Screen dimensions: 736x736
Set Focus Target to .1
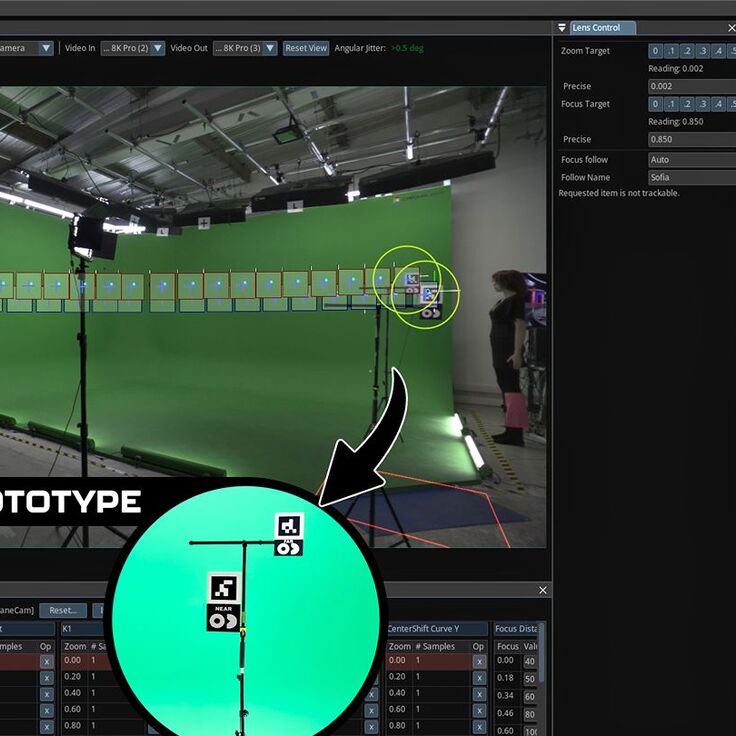point(671,104)
